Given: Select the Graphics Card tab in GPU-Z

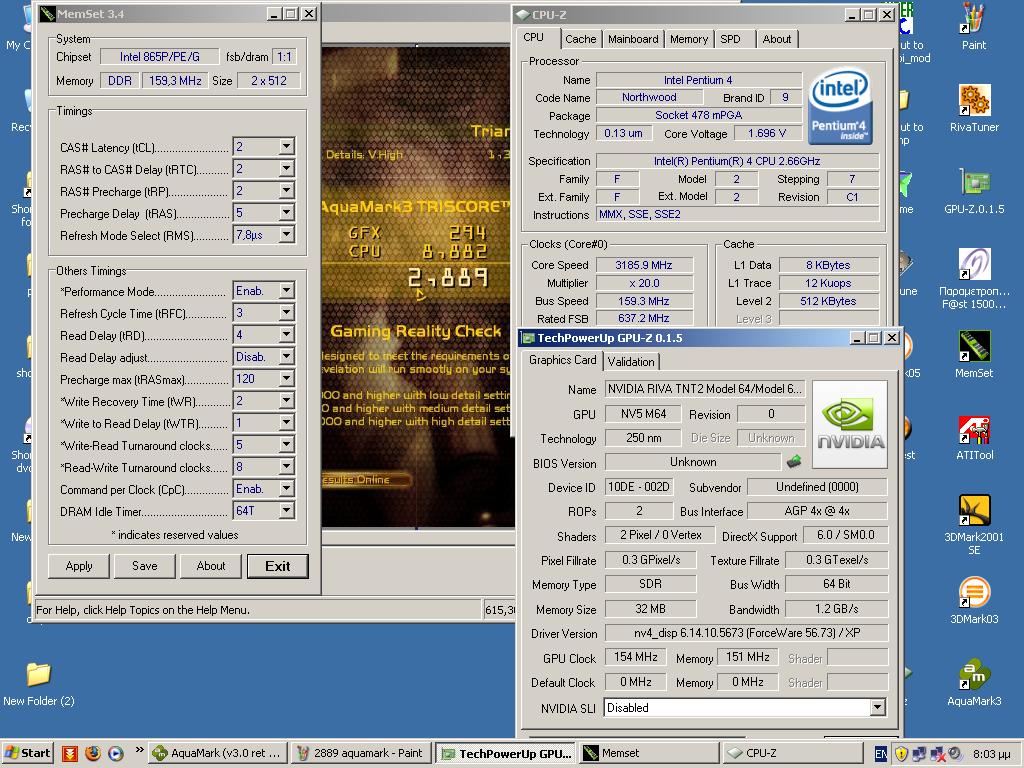Looking at the screenshot, I should point(562,360).
